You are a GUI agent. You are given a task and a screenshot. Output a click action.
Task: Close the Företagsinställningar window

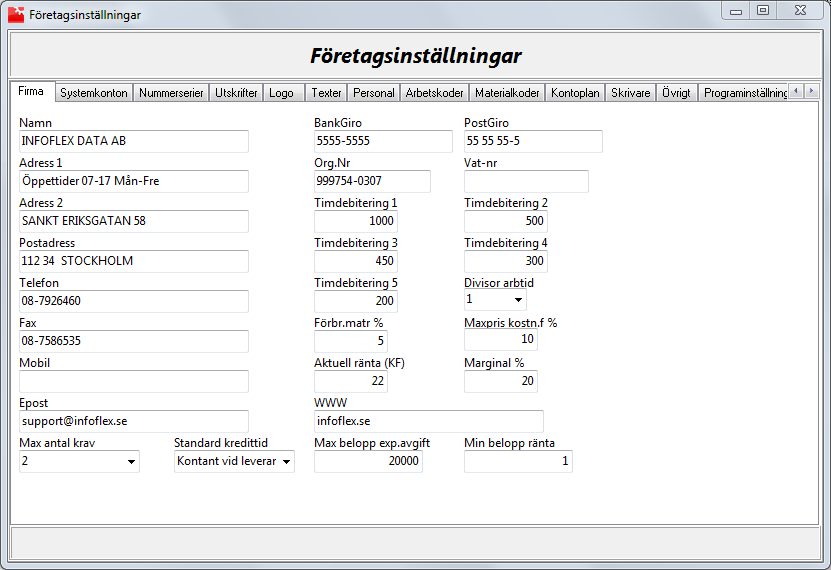click(800, 11)
